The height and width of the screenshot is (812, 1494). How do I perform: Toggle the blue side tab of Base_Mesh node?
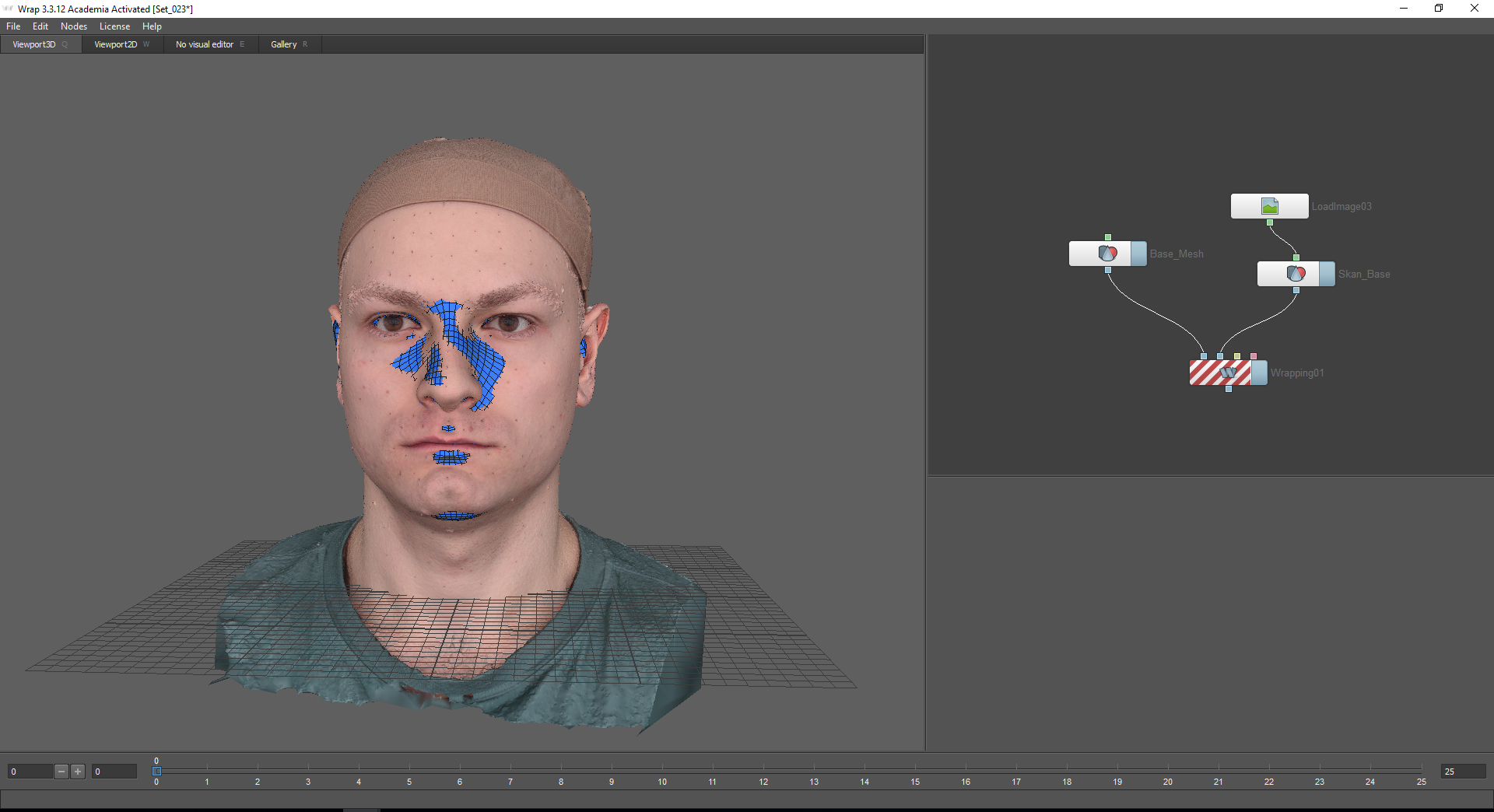point(1138,254)
